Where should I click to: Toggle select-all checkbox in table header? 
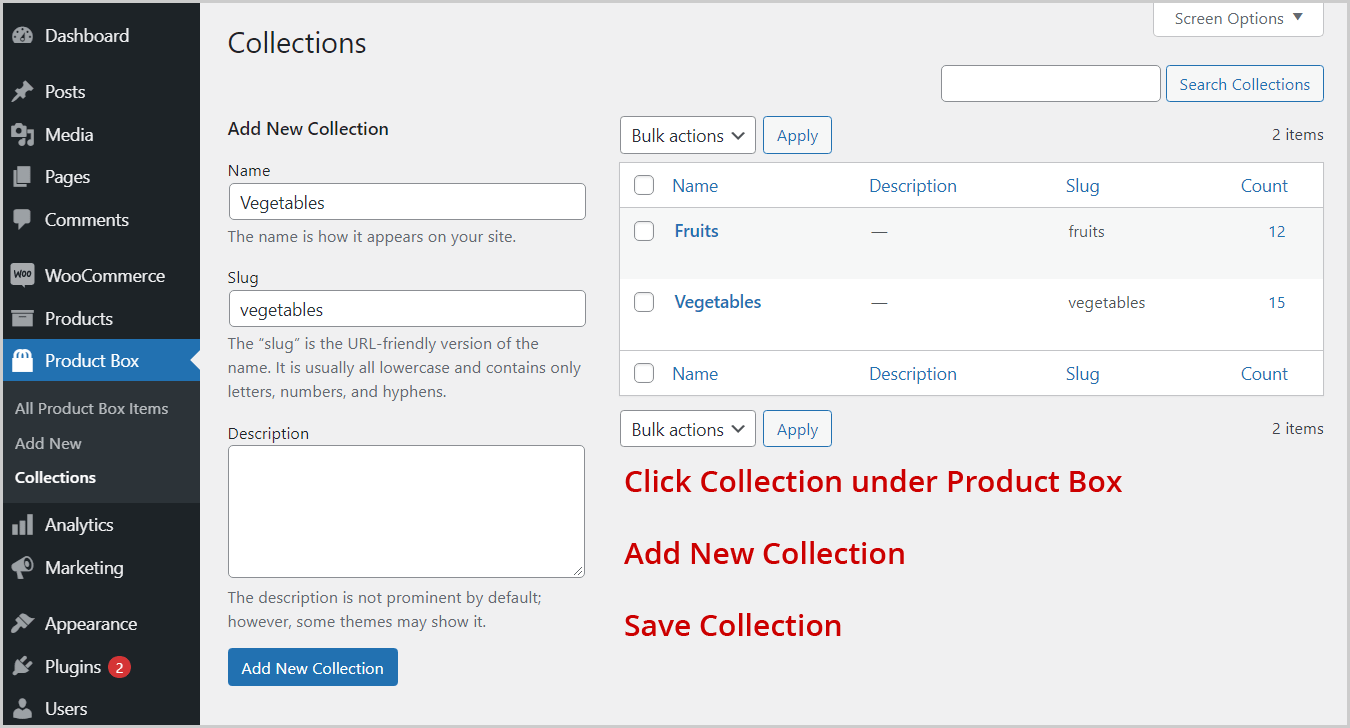coord(645,186)
